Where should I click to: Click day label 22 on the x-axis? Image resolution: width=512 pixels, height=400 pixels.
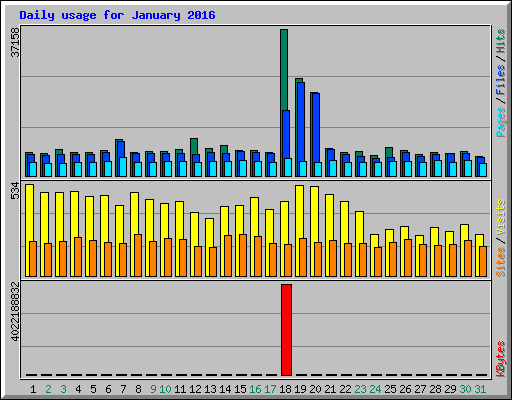click(x=345, y=389)
